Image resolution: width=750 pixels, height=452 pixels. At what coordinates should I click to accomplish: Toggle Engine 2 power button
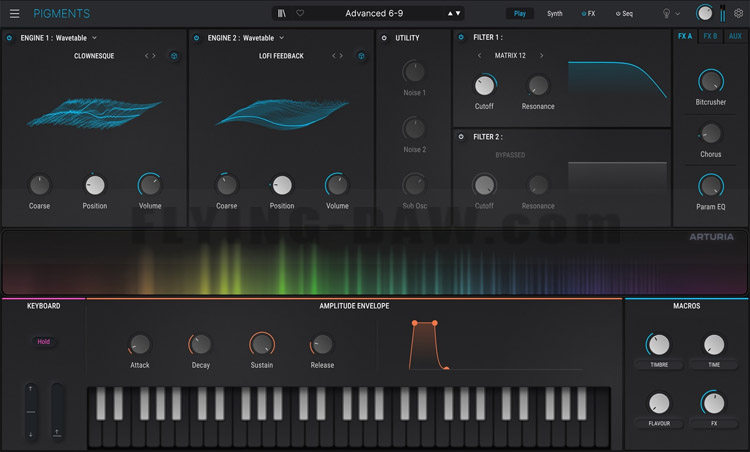pos(196,38)
